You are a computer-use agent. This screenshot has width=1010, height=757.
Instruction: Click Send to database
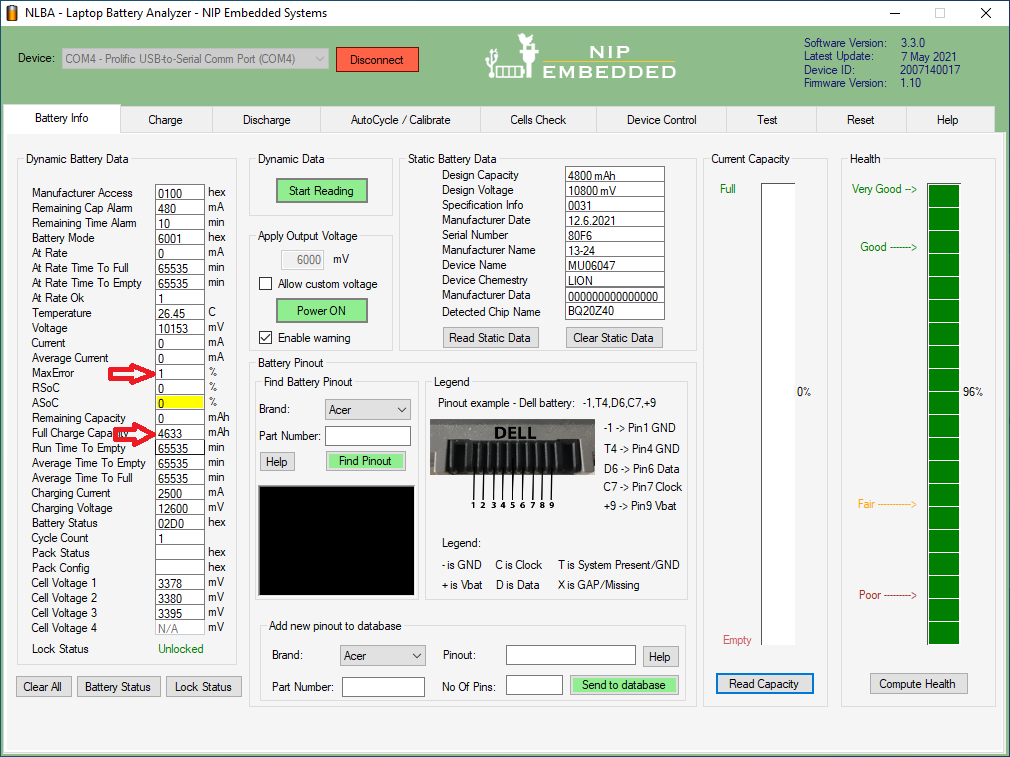624,685
